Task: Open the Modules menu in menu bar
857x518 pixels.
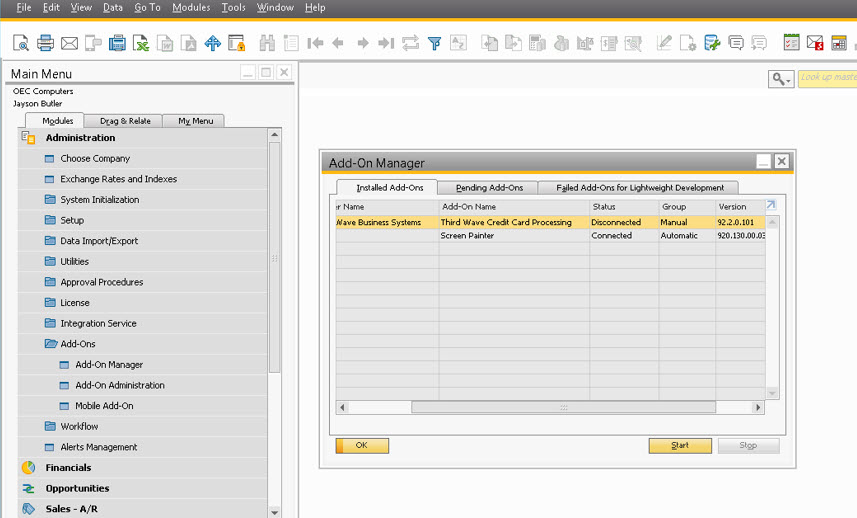Action: pos(191,8)
